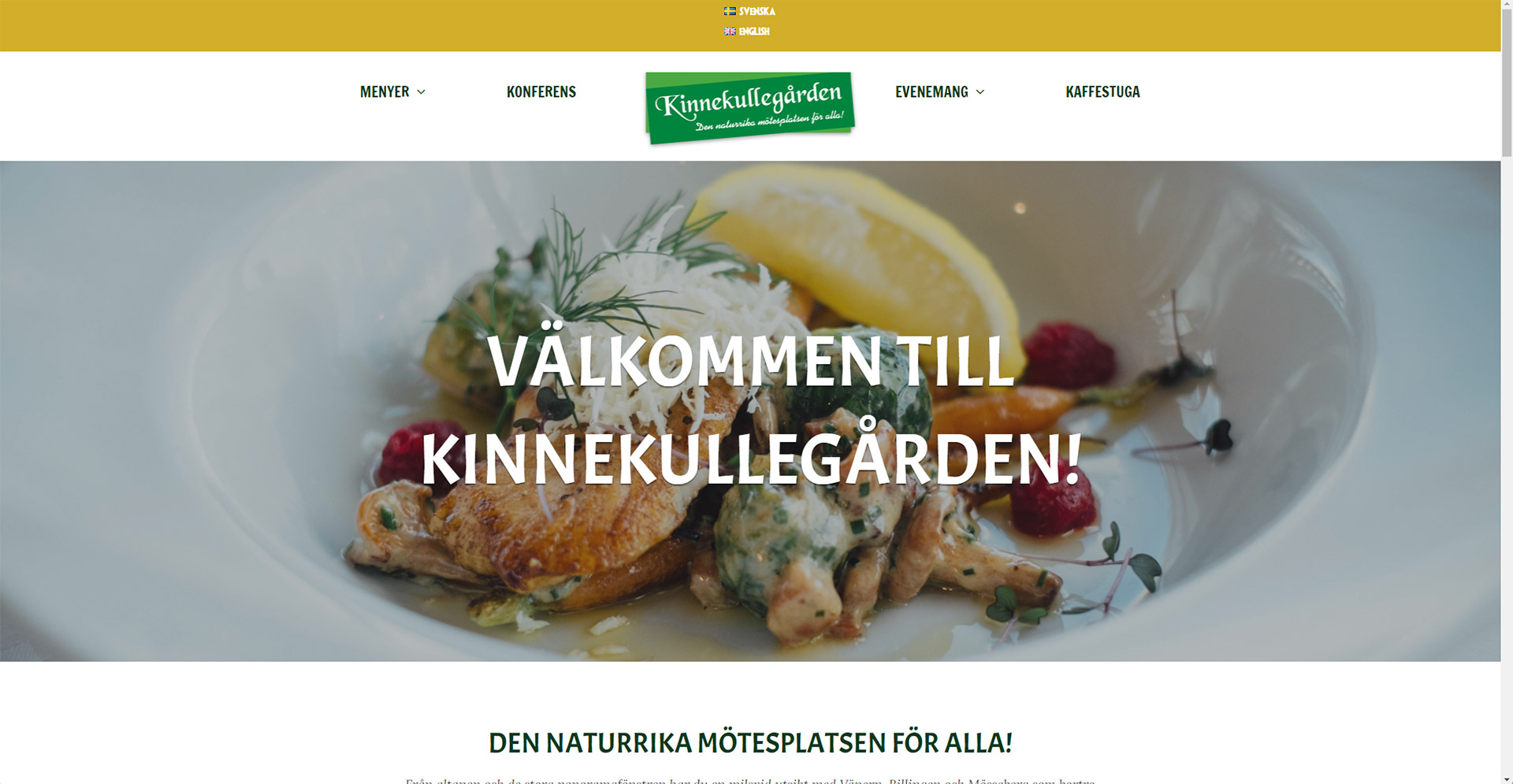
Task: Open the Kaffestuga page
Action: [x=1102, y=91]
